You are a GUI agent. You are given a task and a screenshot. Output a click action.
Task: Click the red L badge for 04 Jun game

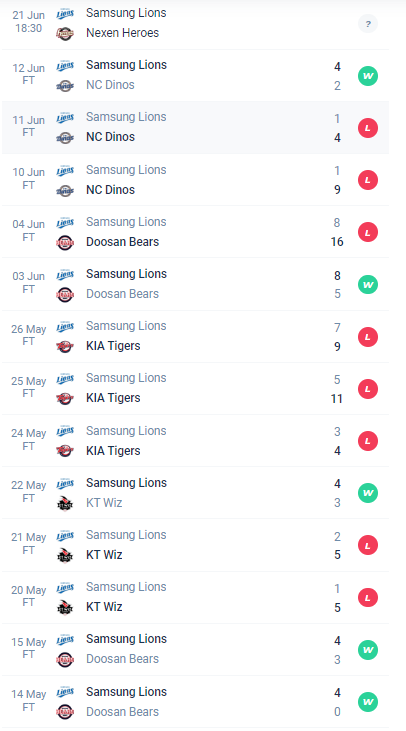pyautogui.click(x=368, y=232)
